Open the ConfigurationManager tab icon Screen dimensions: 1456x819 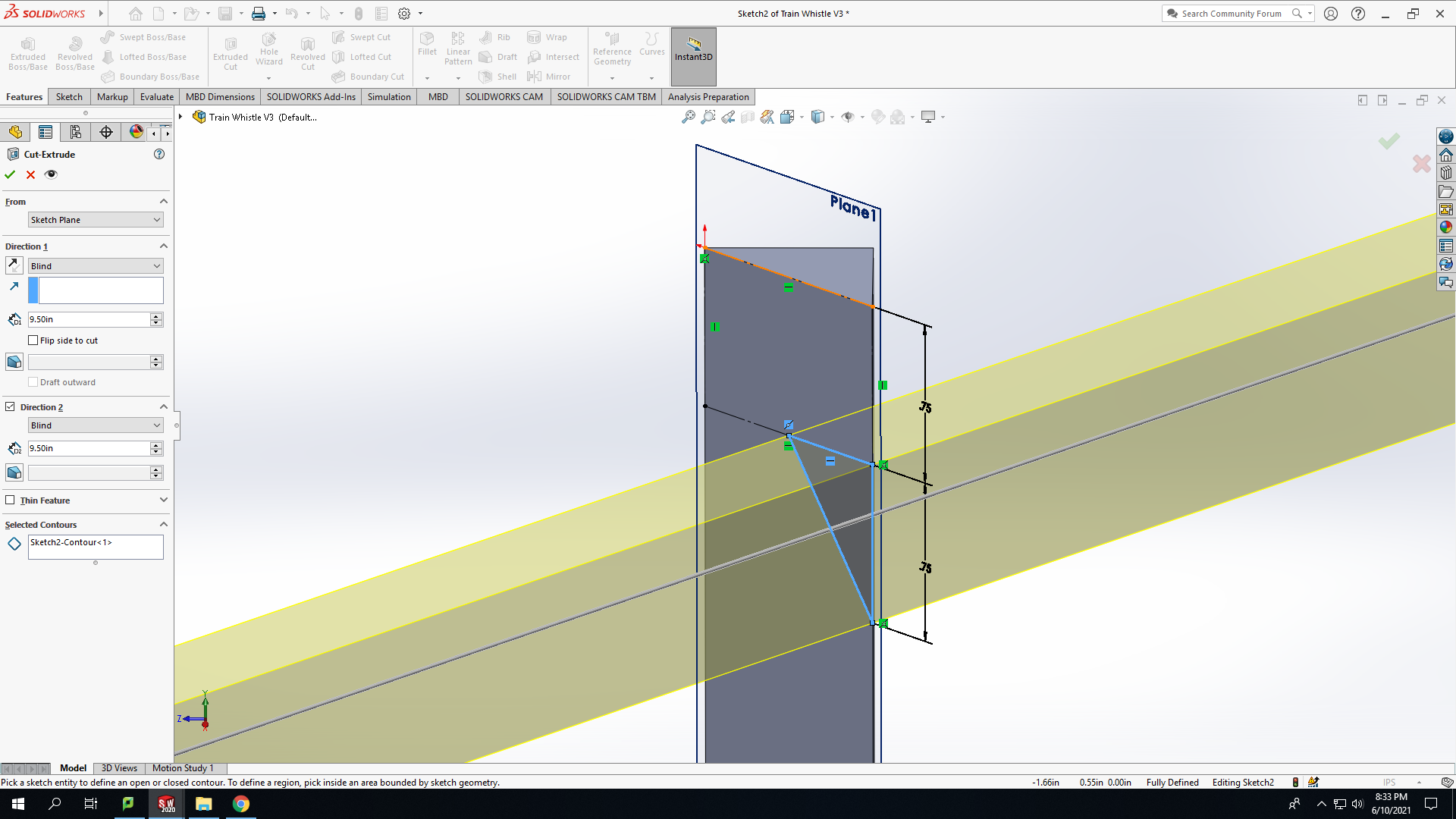(x=76, y=132)
